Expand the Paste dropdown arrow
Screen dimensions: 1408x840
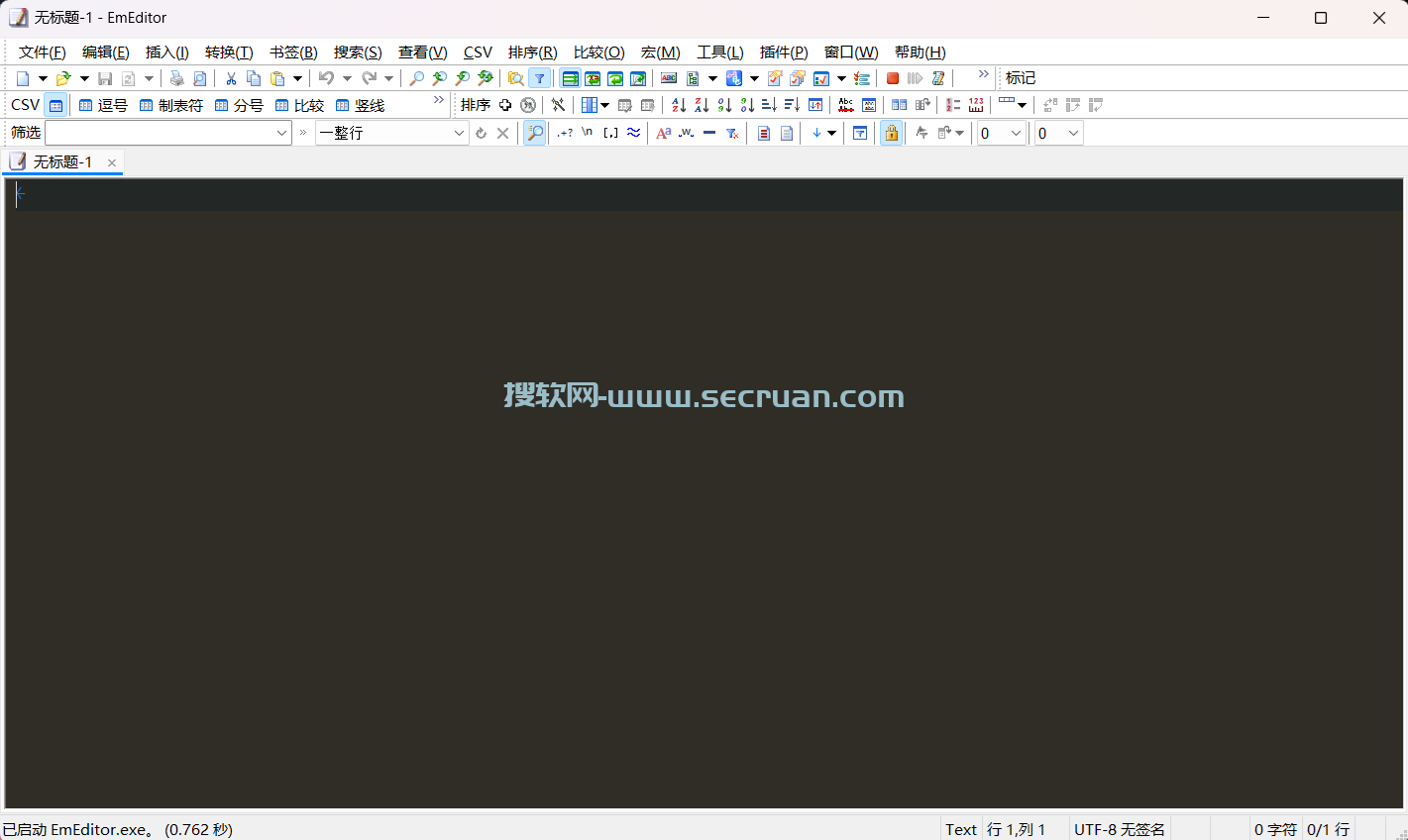pos(297,78)
